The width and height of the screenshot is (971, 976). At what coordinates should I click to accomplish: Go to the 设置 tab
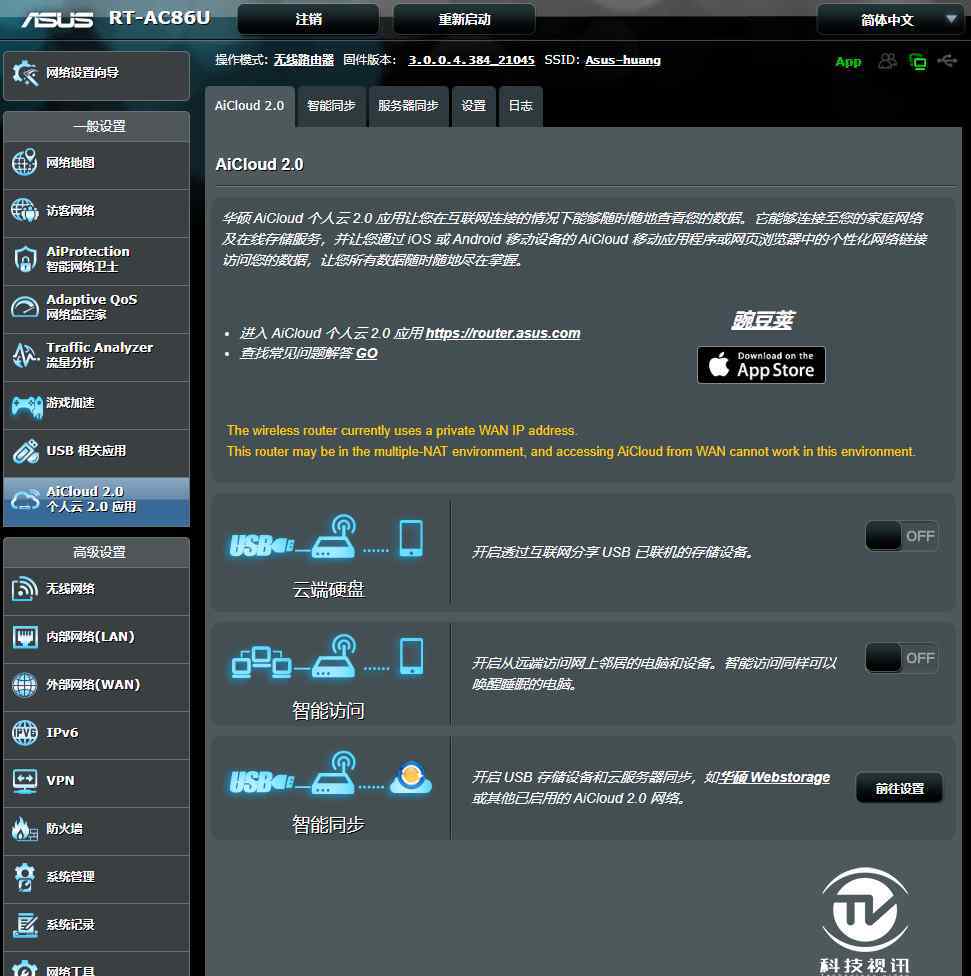(474, 106)
